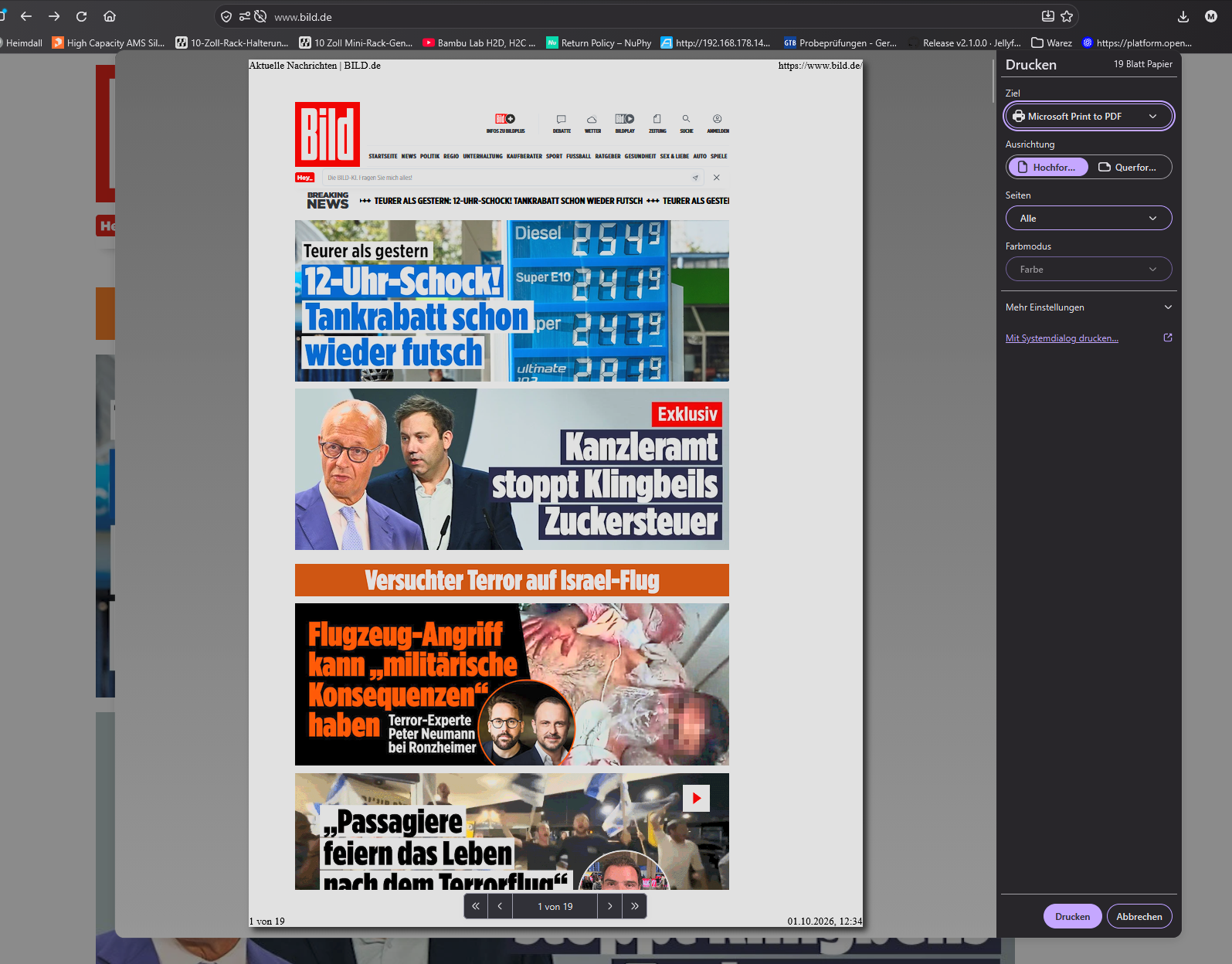Expand Mehr Einstellungen section

click(x=1088, y=307)
